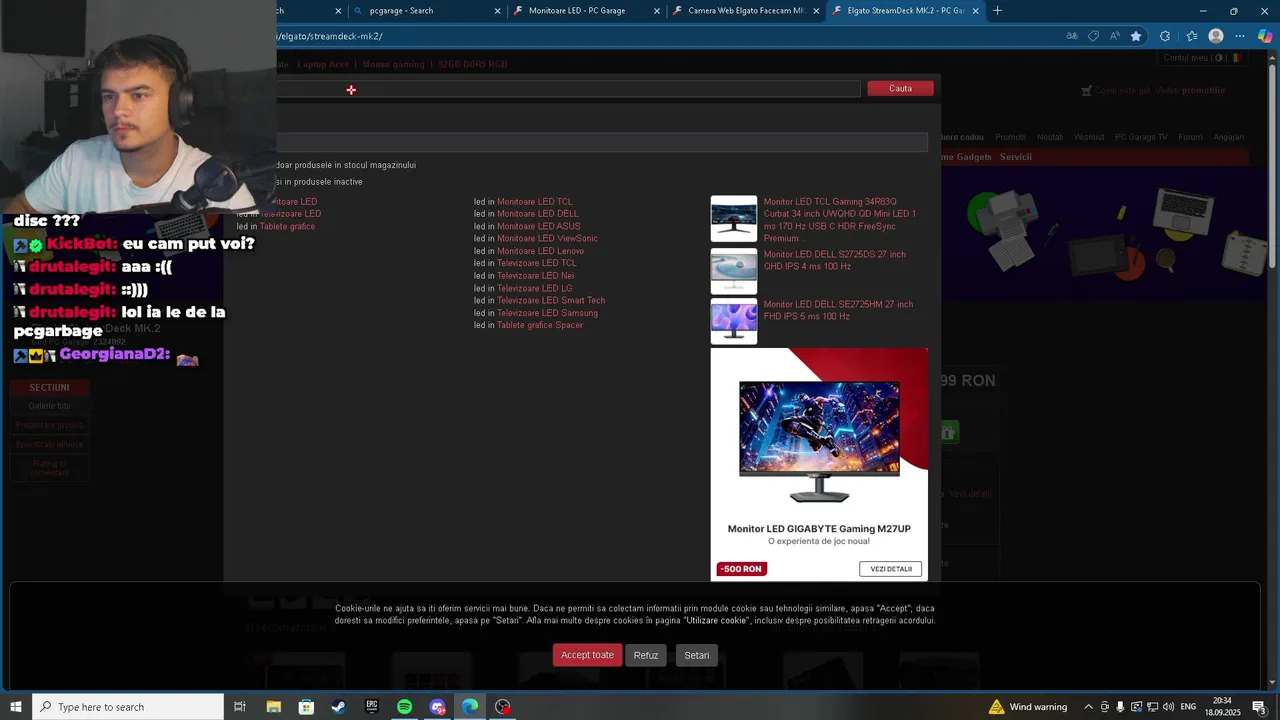This screenshot has width=1280, height=720.
Task: Open Steam from the taskbar
Action: [339, 707]
